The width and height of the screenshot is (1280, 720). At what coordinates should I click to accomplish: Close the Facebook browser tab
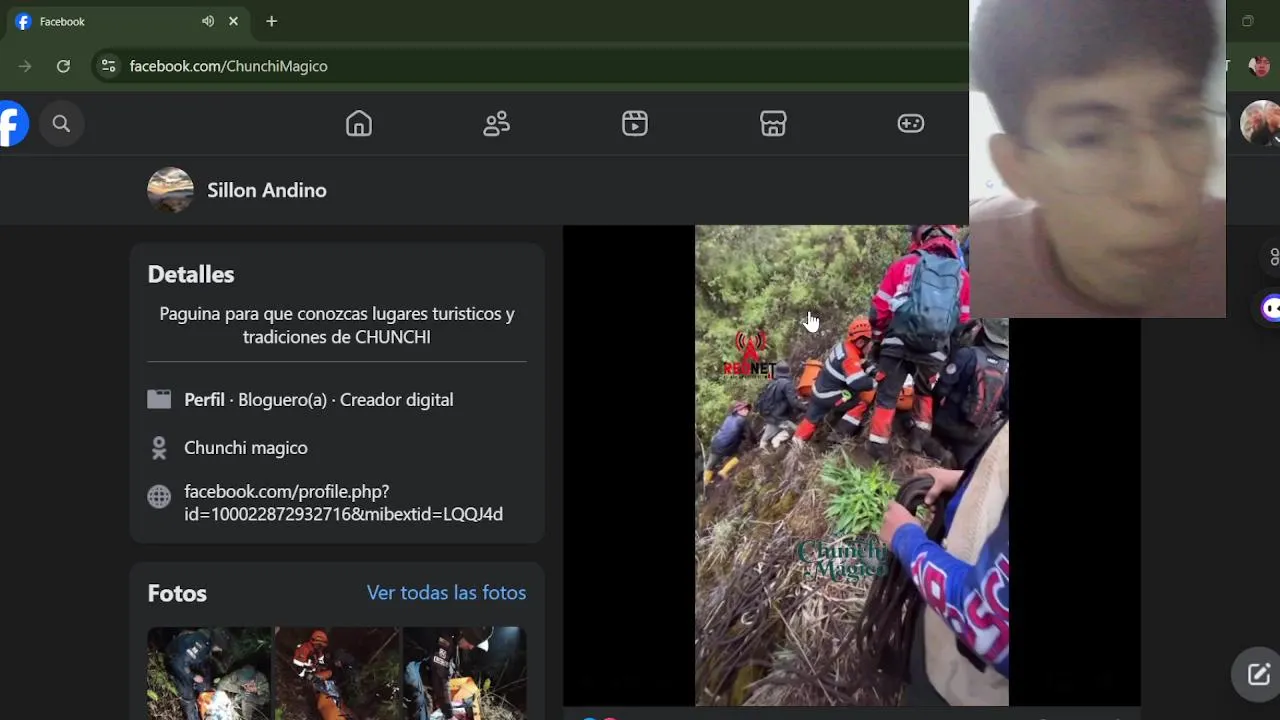pyautogui.click(x=233, y=21)
